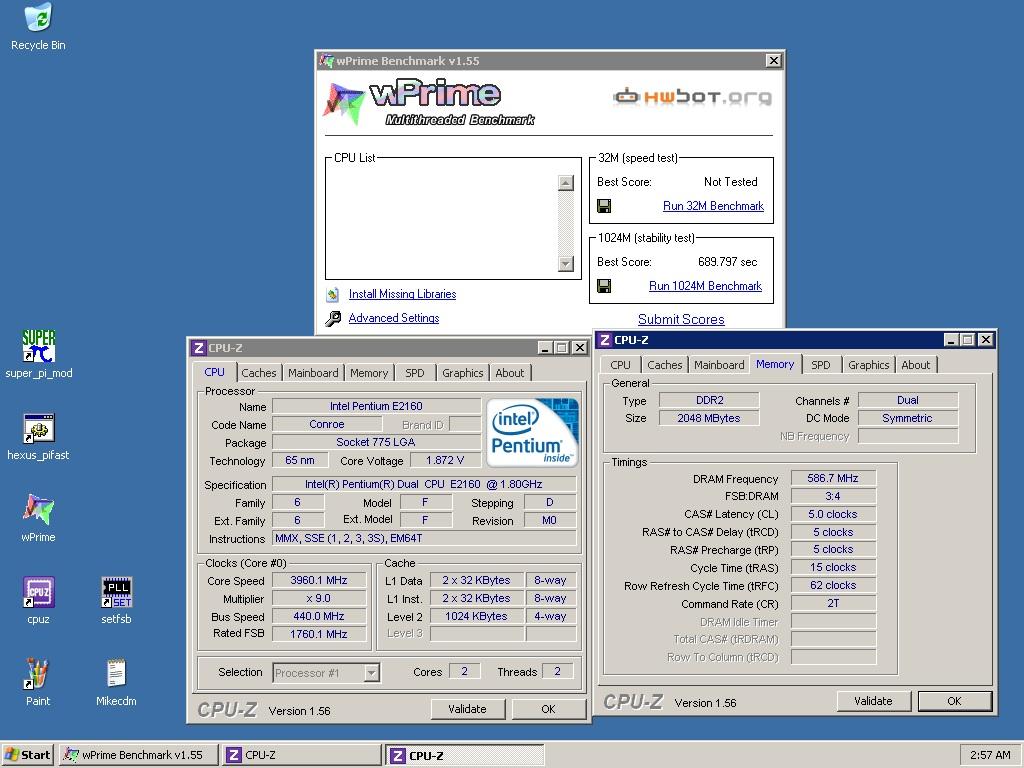Switch to About tab in right CPU-Z
This screenshot has width=1024, height=768.
pos(916,365)
